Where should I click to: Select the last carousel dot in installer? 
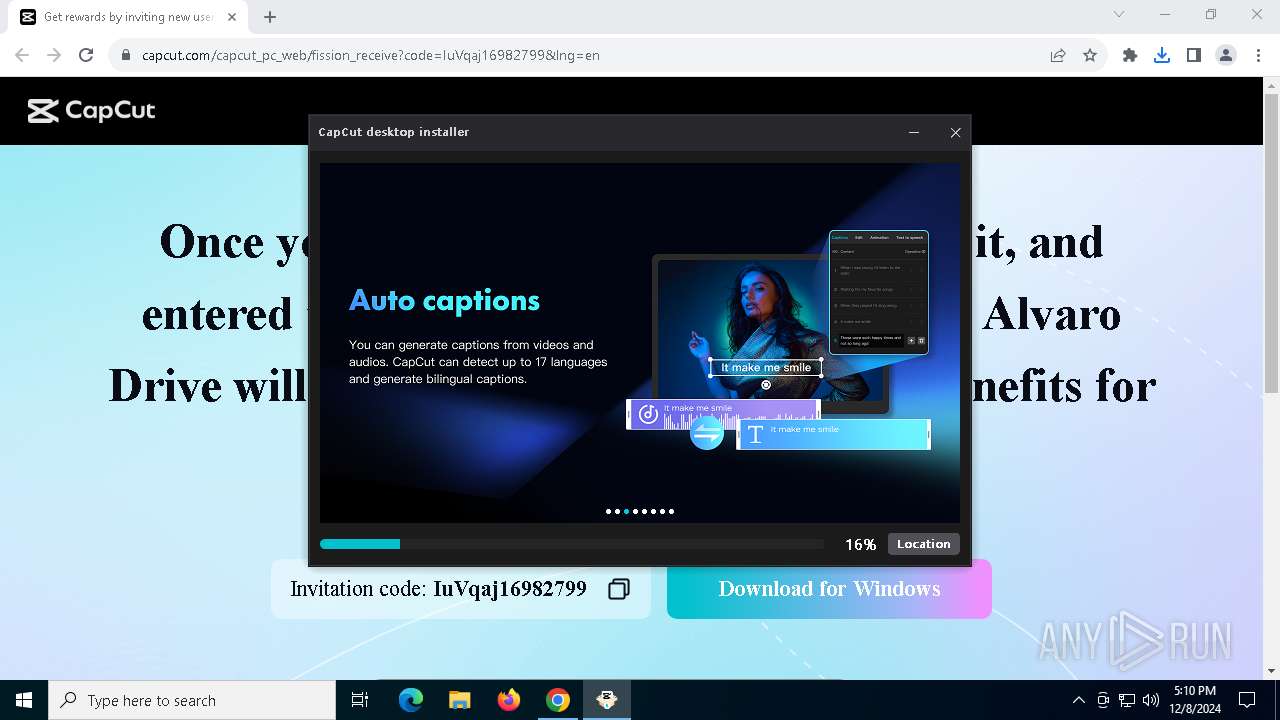[x=671, y=511]
